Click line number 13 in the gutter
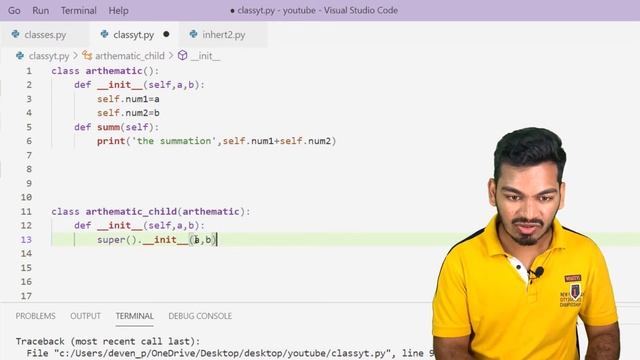 click(26, 240)
